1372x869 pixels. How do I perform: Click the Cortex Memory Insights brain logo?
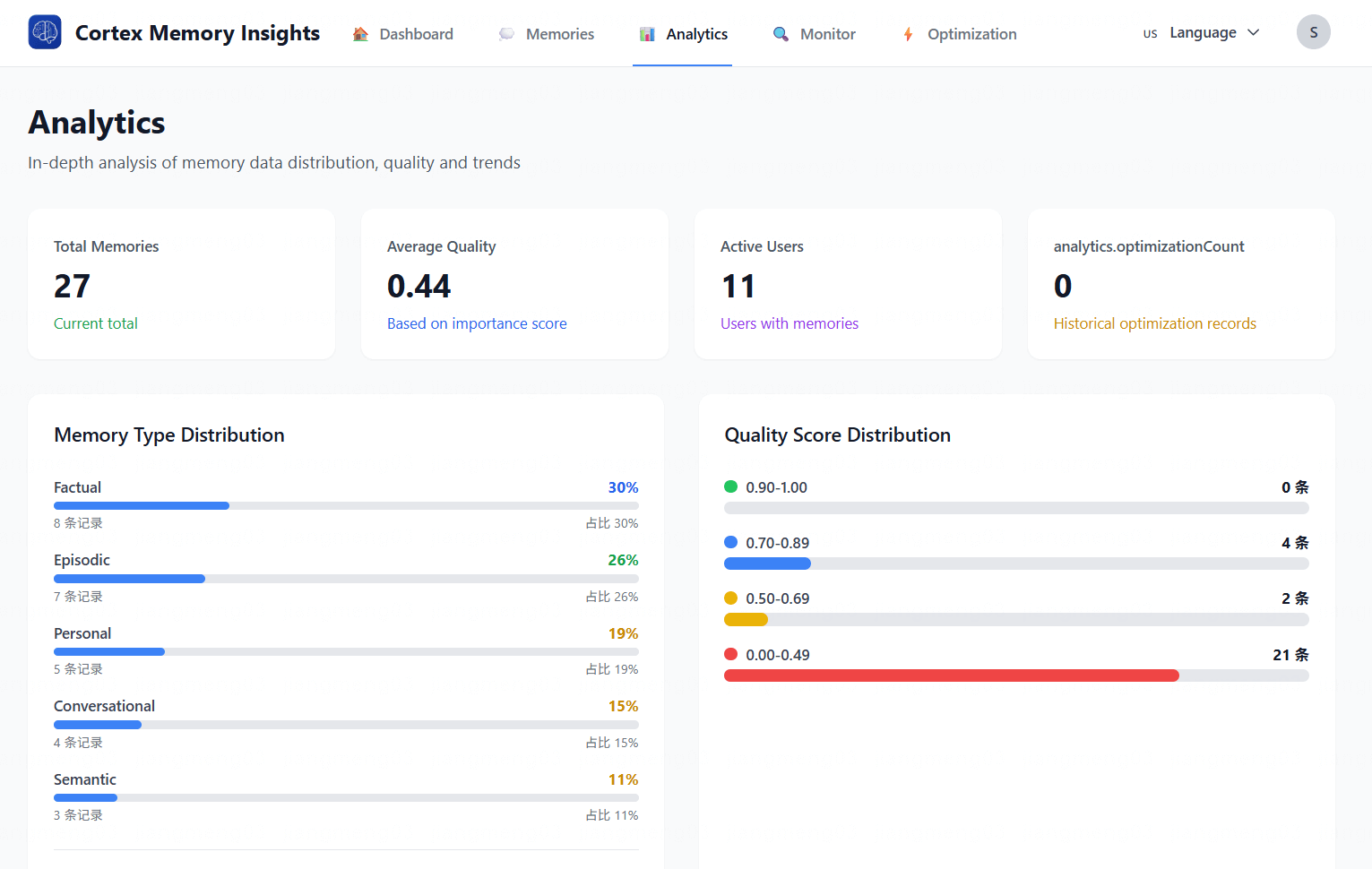44,32
